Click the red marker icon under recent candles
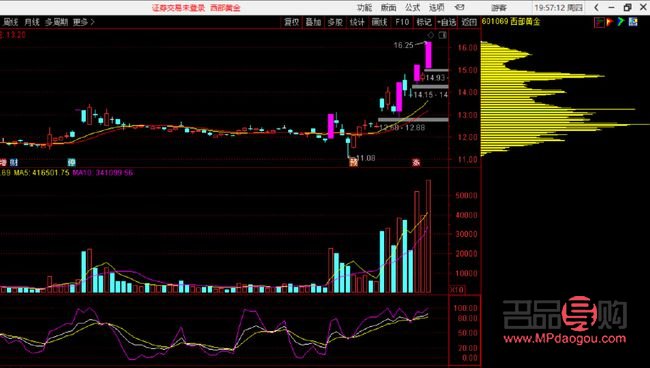The image size is (650, 368). (x=416, y=162)
